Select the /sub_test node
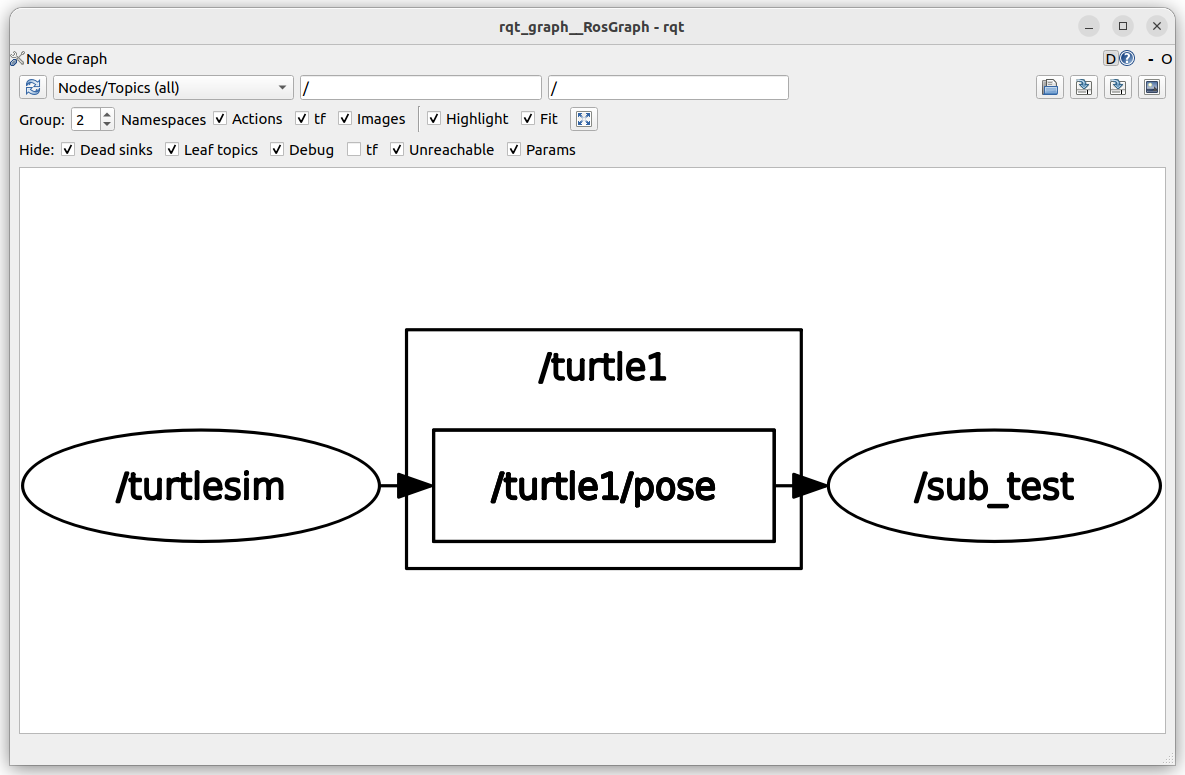This screenshot has width=1185, height=775. pos(995,485)
